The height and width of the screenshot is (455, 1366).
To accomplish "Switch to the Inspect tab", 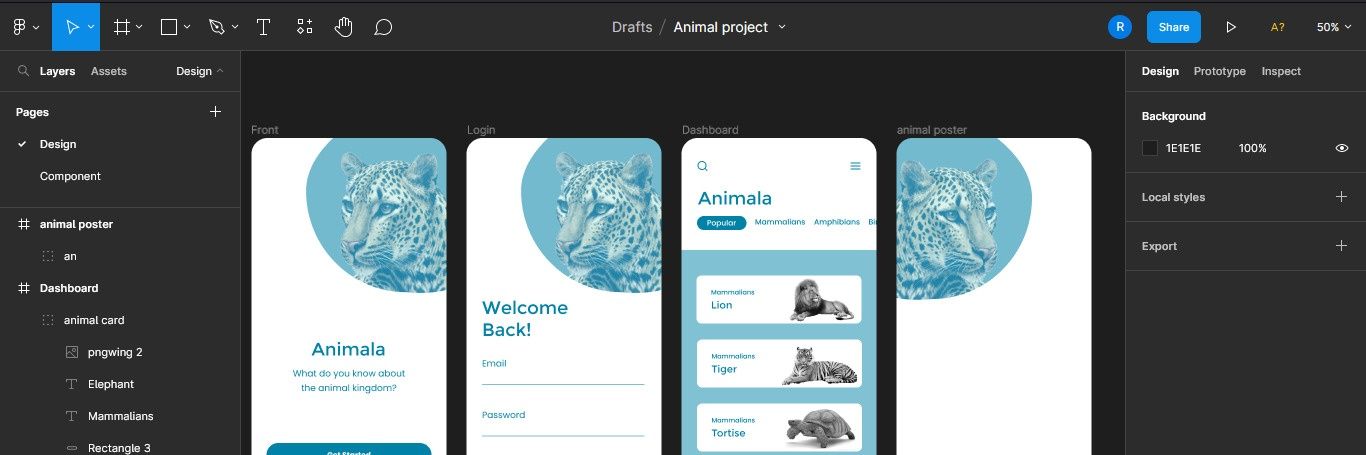I will [1281, 71].
